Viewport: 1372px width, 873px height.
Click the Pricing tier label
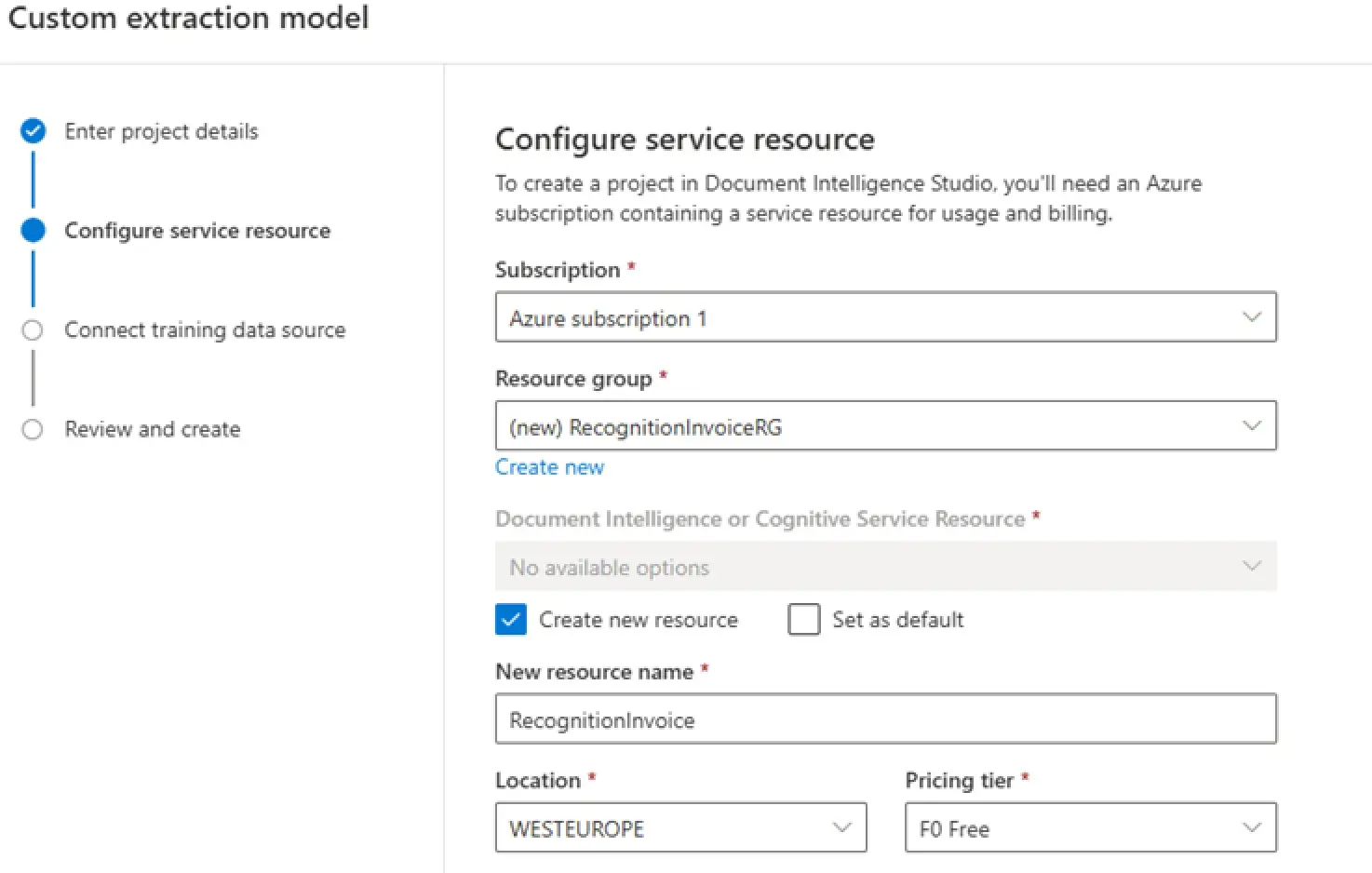tap(960, 781)
